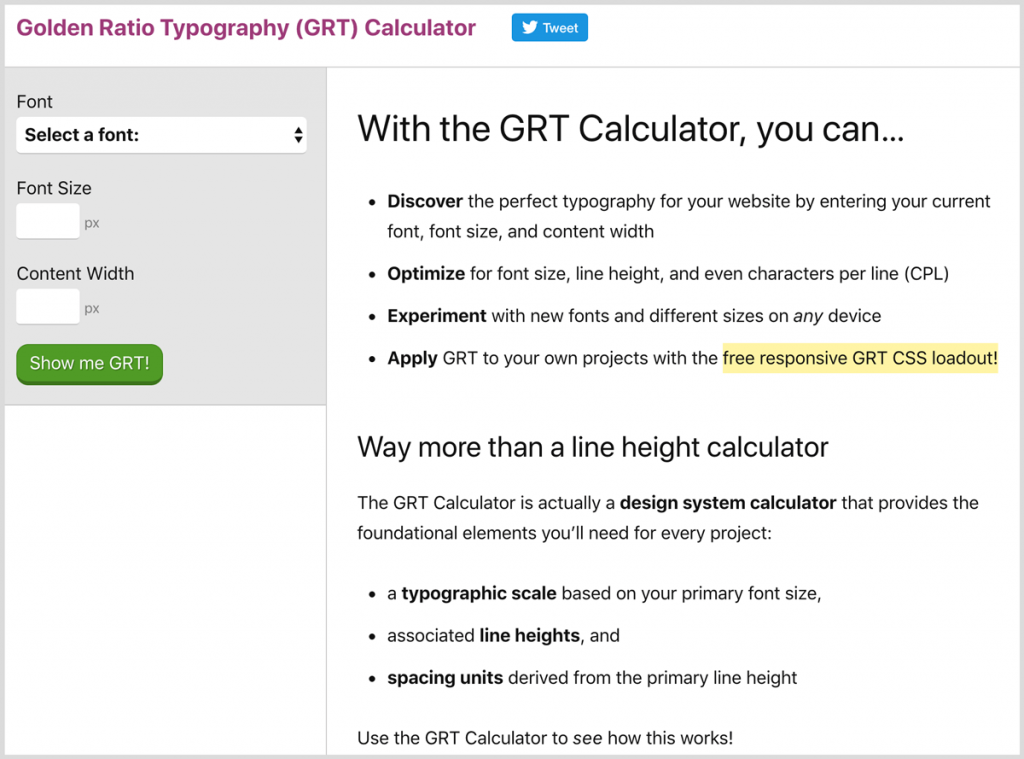Click the bold 'spacing units' text
The image size is (1024, 759).
(445, 678)
